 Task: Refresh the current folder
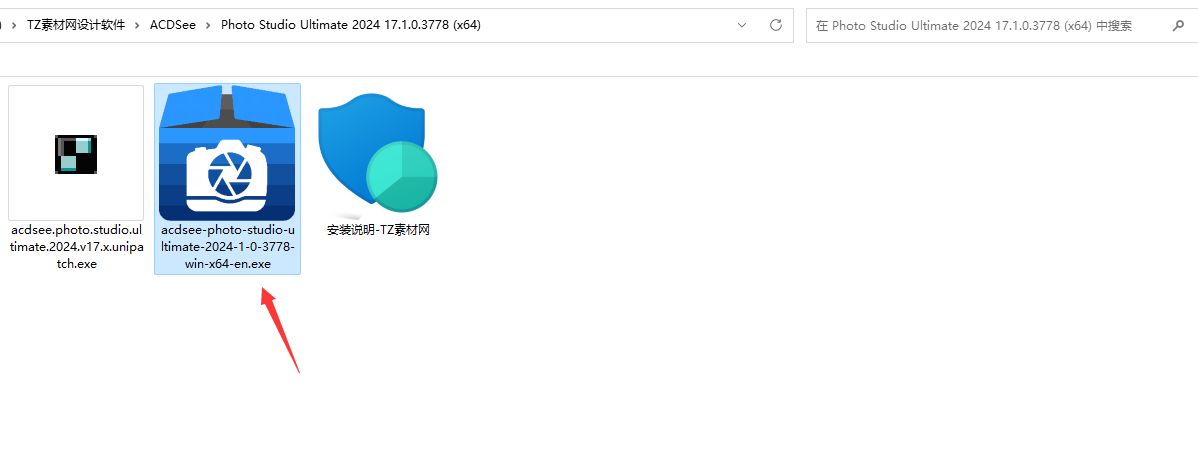click(x=775, y=25)
